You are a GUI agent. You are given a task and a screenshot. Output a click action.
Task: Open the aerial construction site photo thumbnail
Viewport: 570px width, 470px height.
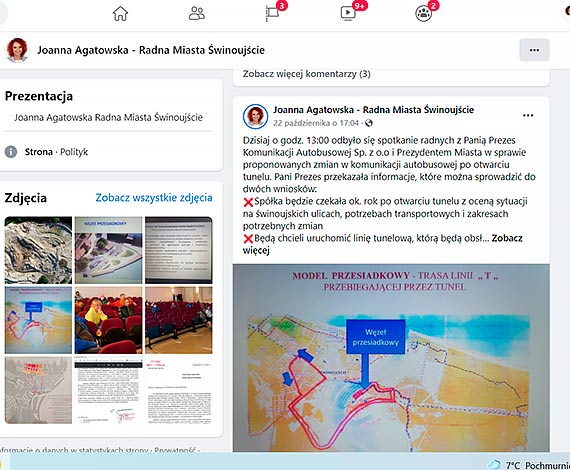point(38,250)
